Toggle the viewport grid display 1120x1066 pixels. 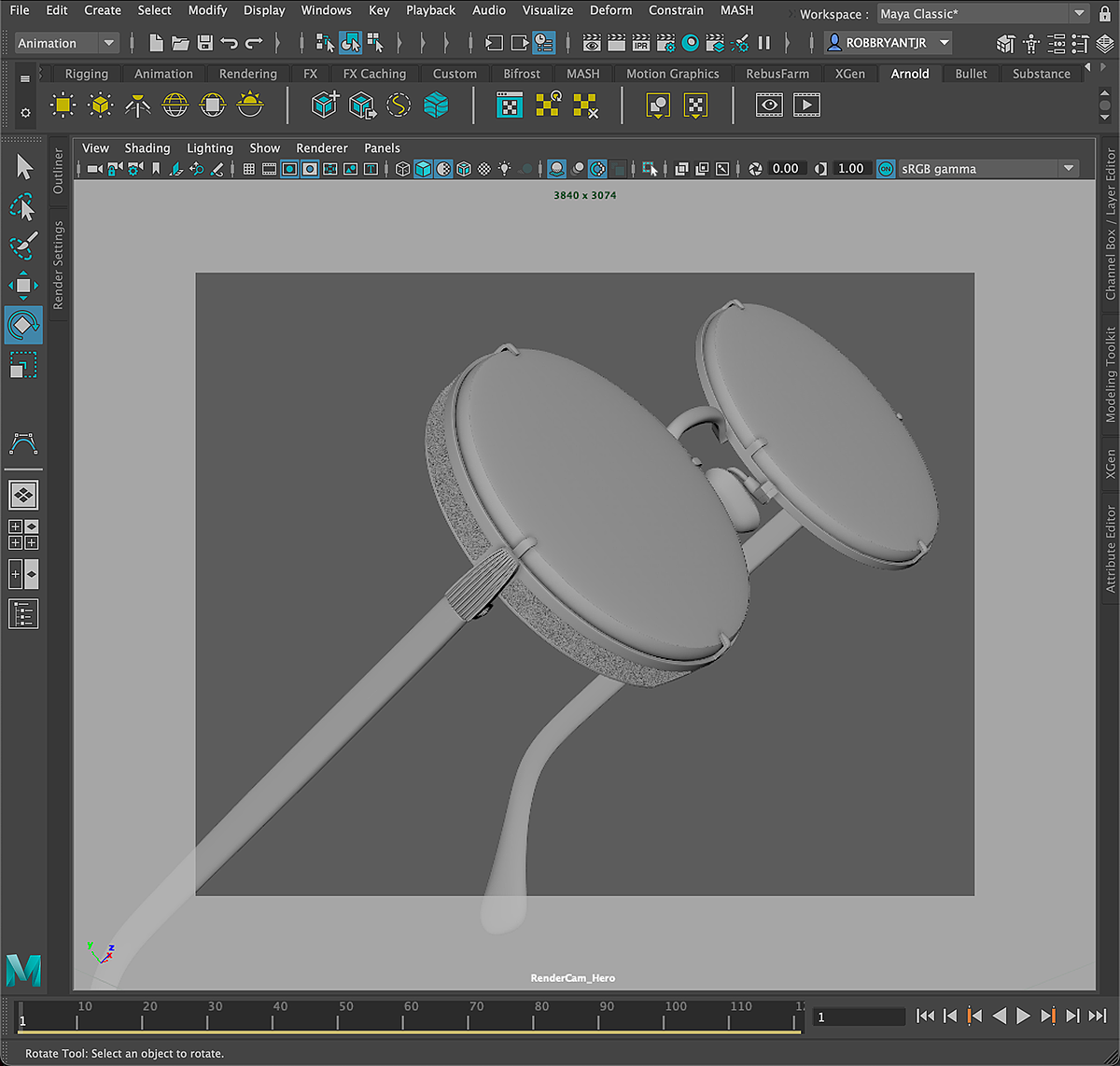click(249, 169)
